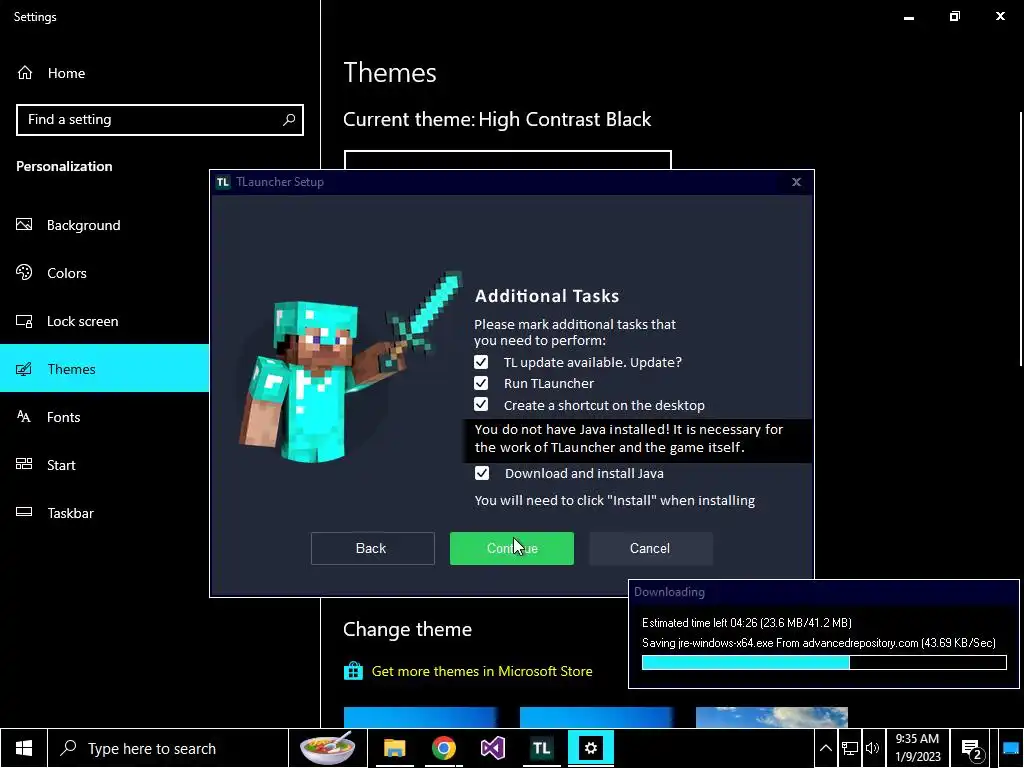Click the Start tiles icon
Image resolution: width=1024 pixels, height=768 pixels.
click(24, 464)
